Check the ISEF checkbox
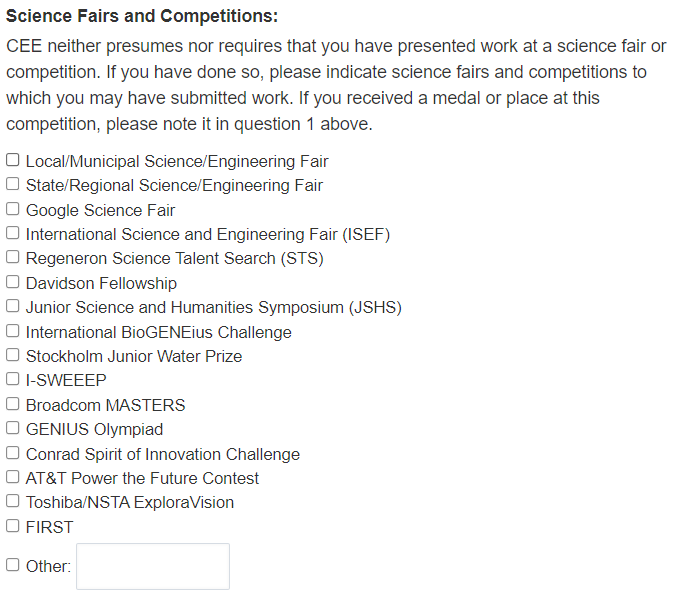The image size is (677, 603). (13, 233)
